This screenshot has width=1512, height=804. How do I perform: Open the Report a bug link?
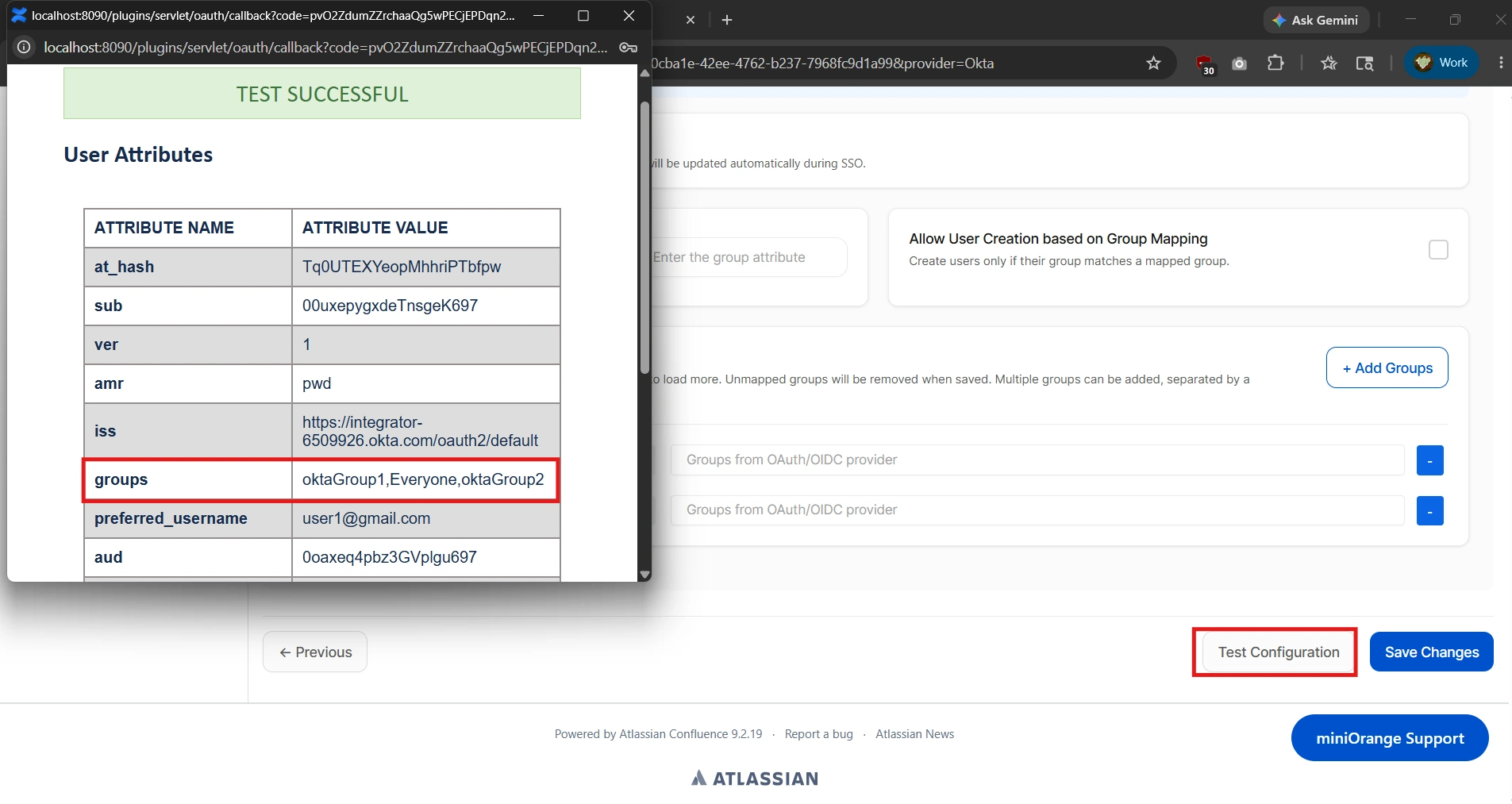818,734
